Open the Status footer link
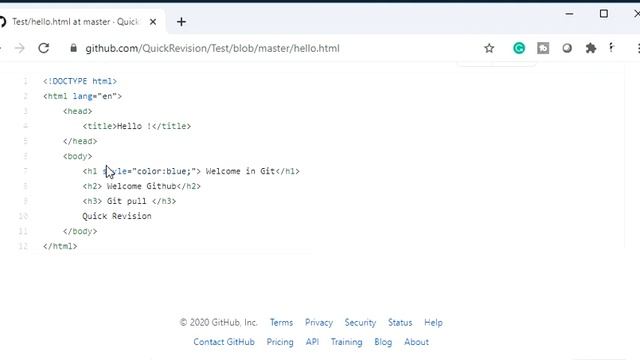Screen dimensions: 640x360 pyautogui.click(x=400, y=322)
